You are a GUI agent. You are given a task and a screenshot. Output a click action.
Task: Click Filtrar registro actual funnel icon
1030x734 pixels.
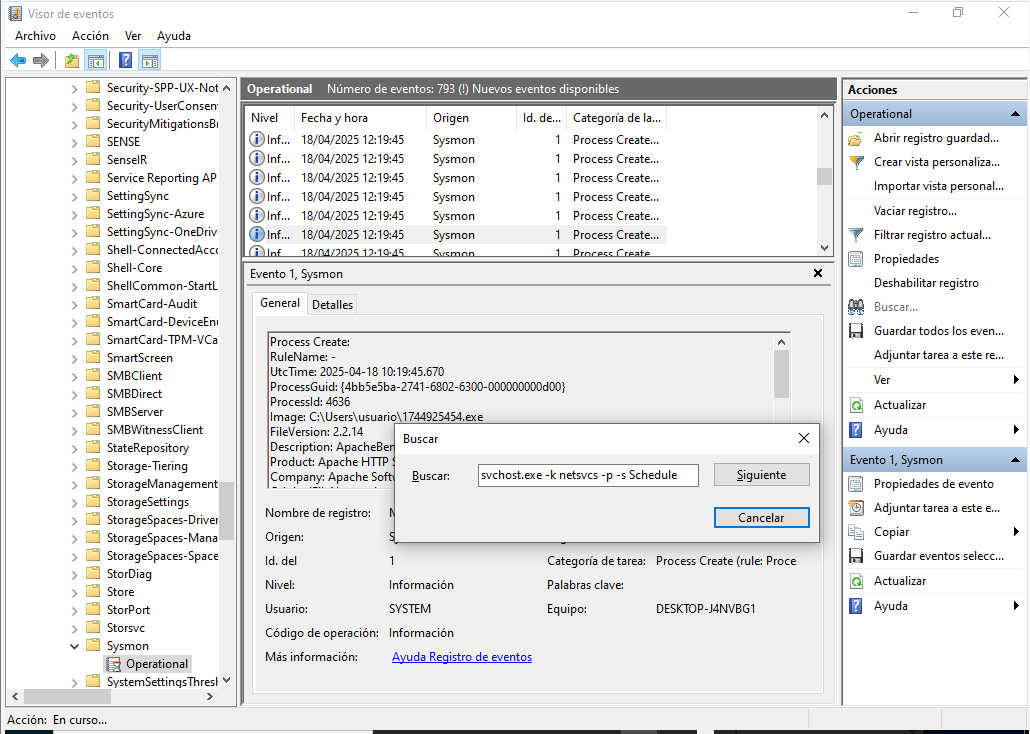pos(855,235)
